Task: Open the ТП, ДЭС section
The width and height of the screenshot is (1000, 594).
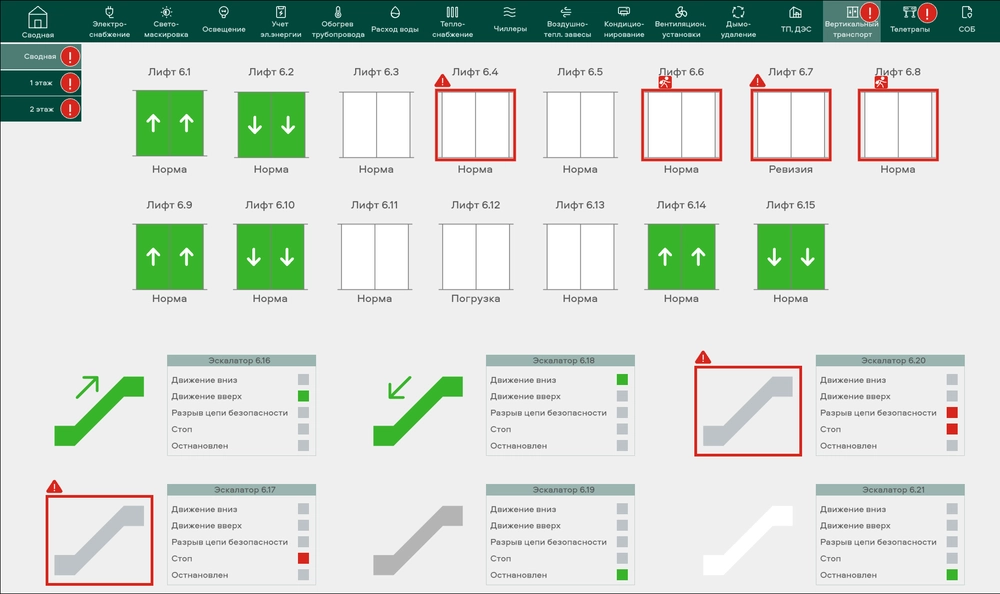Action: [795, 14]
